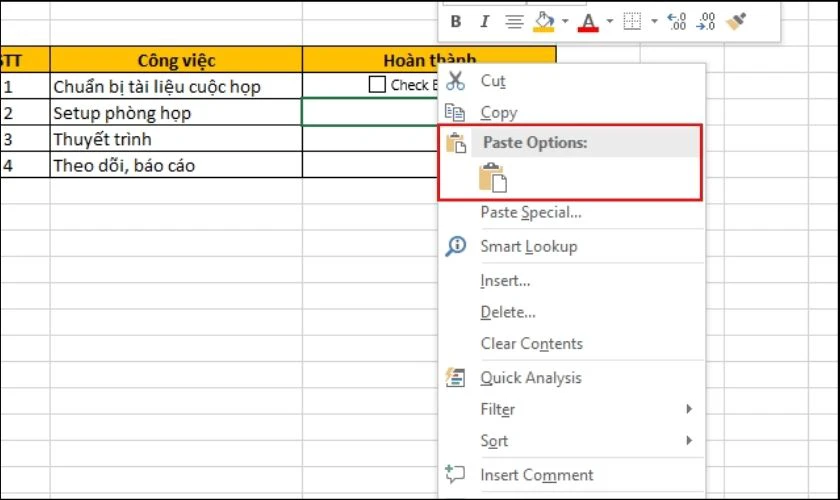The height and width of the screenshot is (500, 840).
Task: Select the Format Painter brush icon
Action: [736, 21]
